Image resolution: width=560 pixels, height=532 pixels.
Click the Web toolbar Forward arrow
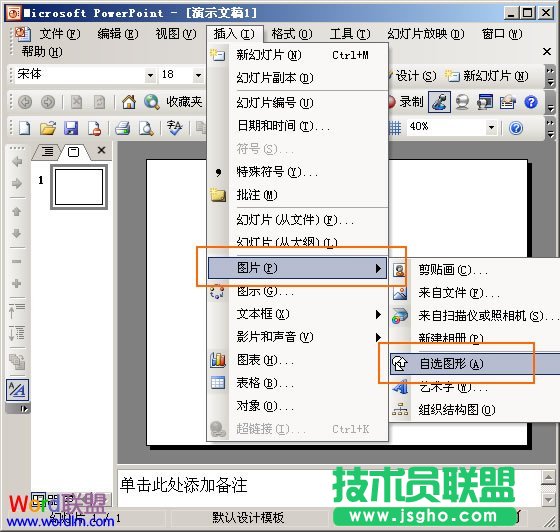pos(48,102)
